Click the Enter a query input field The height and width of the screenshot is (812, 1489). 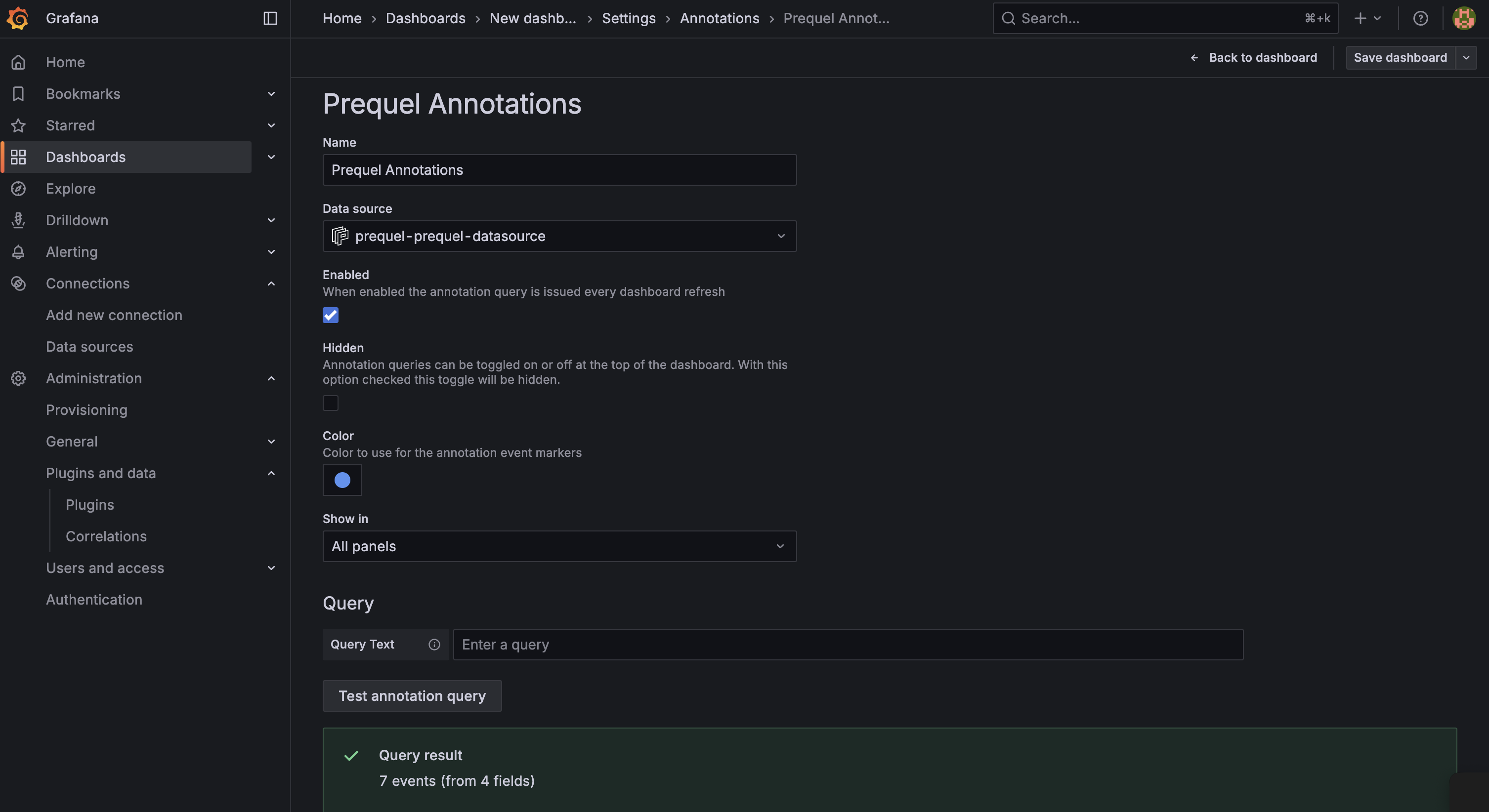point(848,645)
